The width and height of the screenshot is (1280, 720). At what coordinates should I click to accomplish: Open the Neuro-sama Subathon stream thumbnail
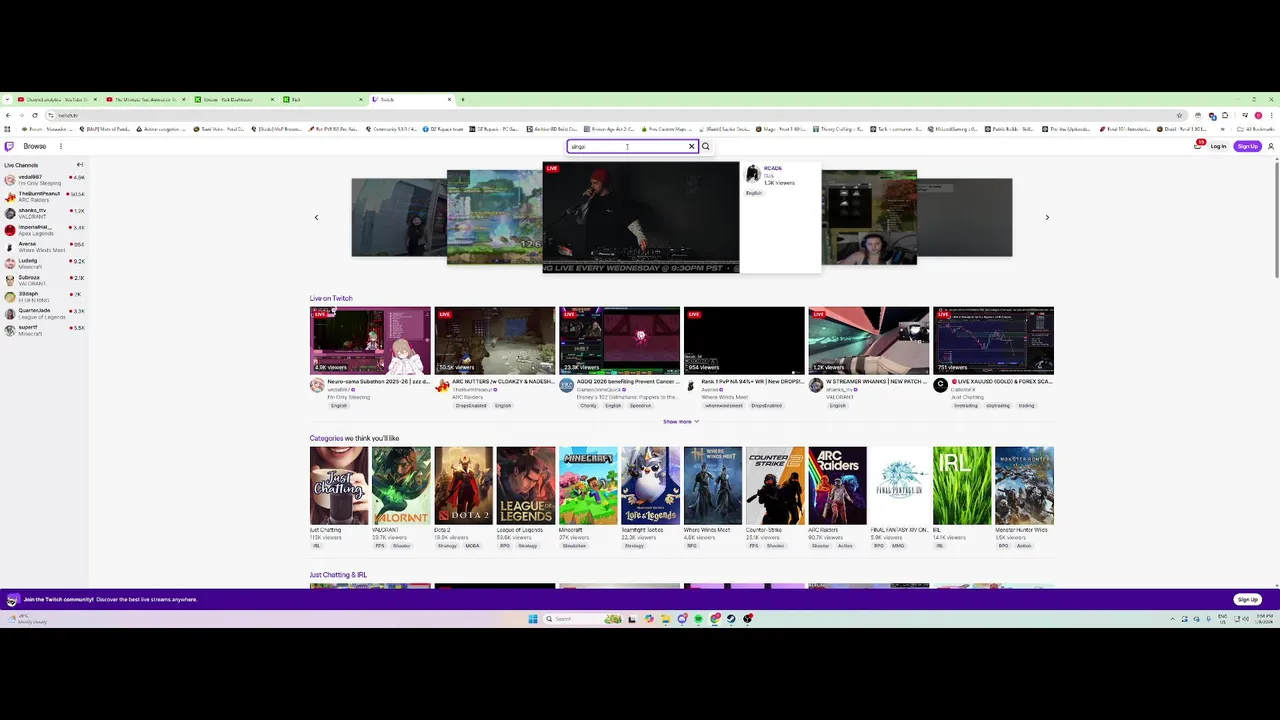point(370,340)
